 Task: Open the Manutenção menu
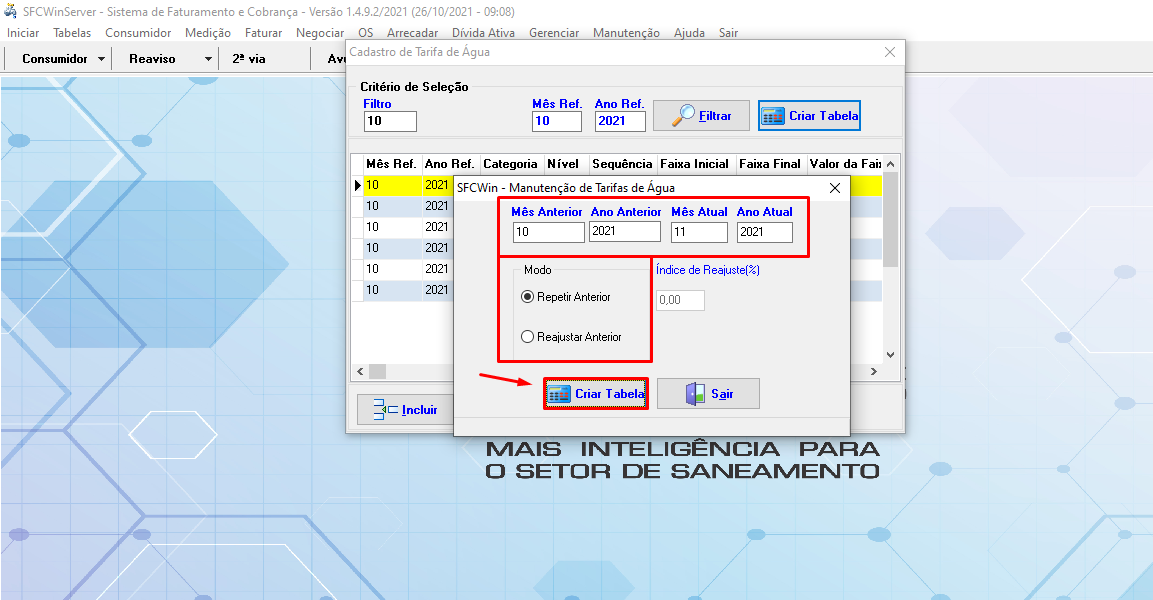click(626, 33)
